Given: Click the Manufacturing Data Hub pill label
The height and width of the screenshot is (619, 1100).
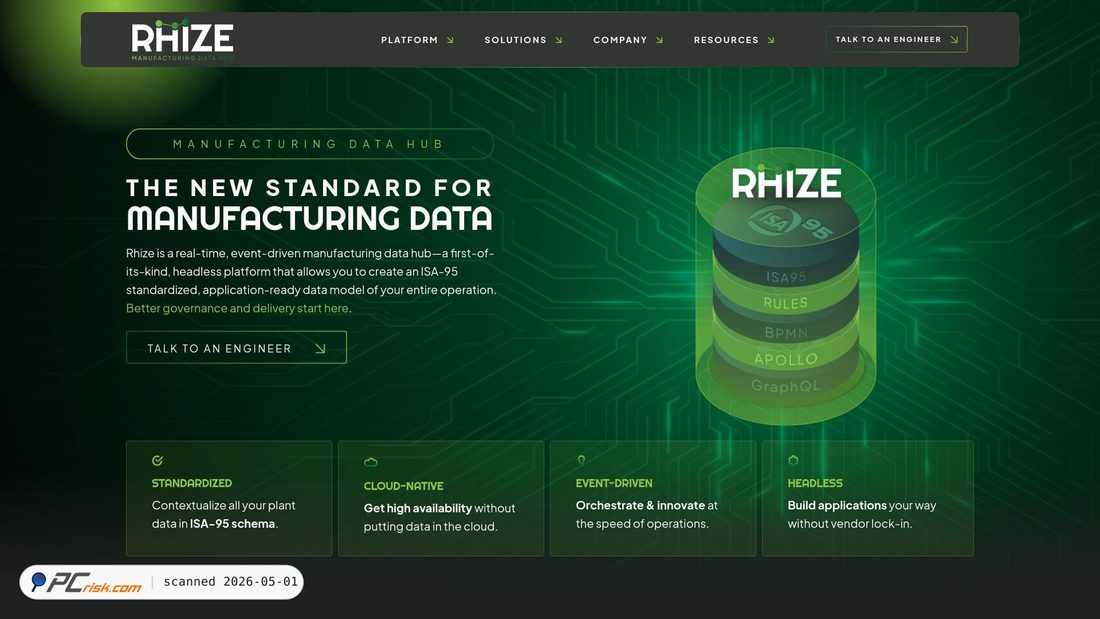Looking at the screenshot, I should [309, 144].
